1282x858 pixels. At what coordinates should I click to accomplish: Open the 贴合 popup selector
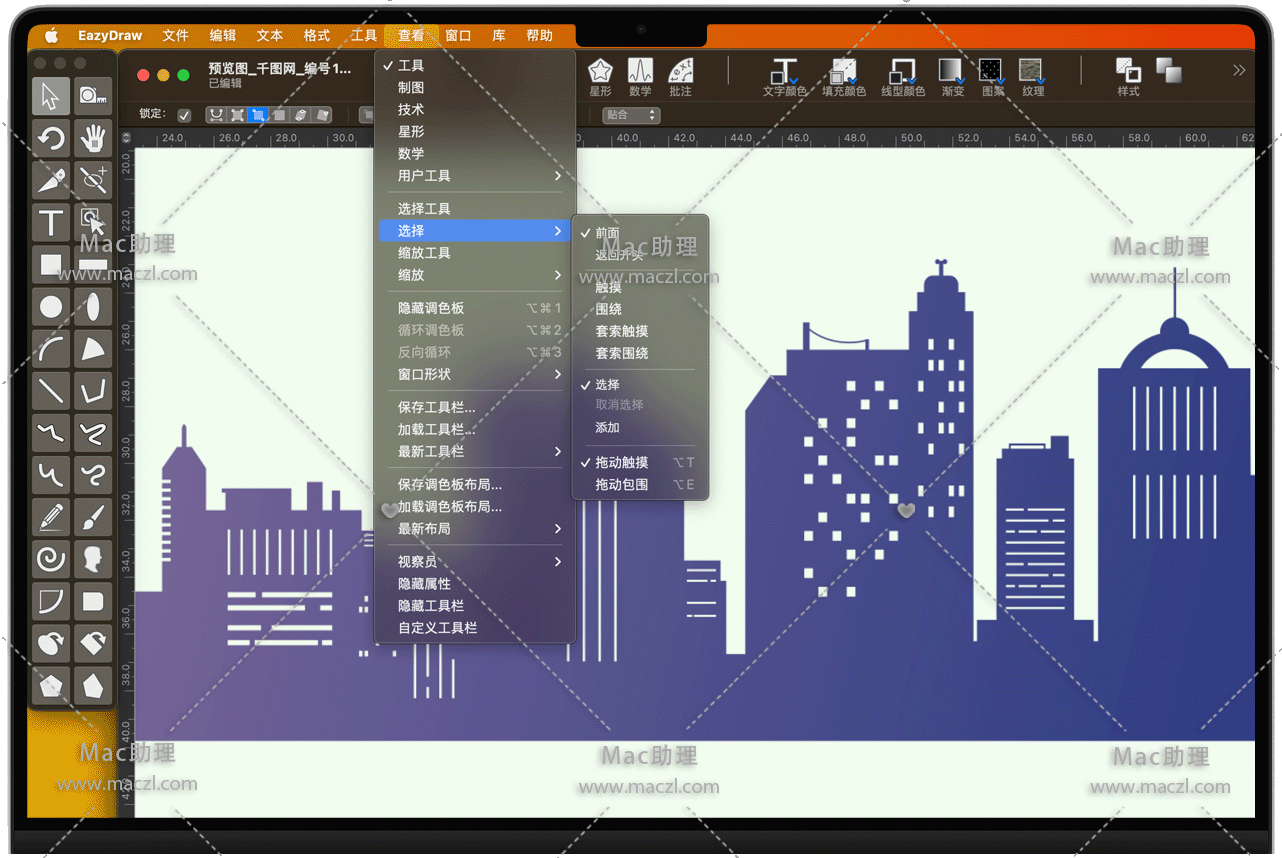[x=631, y=115]
